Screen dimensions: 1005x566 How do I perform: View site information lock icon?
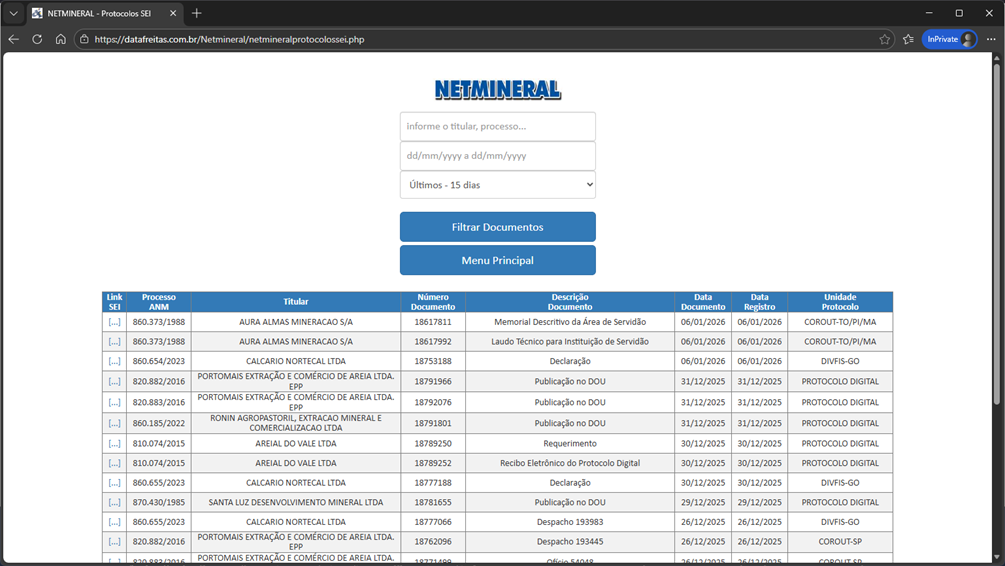84,39
